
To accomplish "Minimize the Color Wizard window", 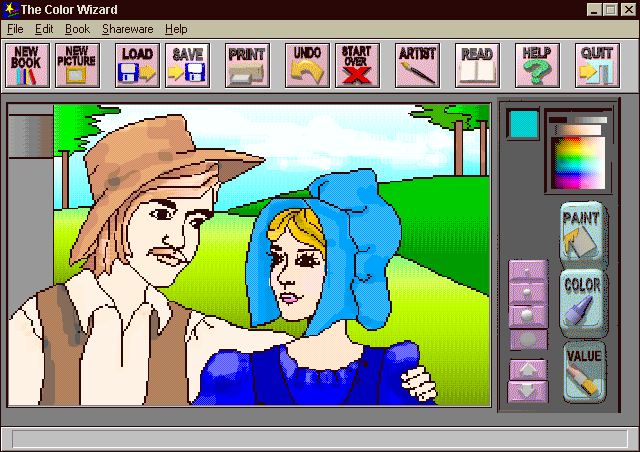I will tap(594, 9).
